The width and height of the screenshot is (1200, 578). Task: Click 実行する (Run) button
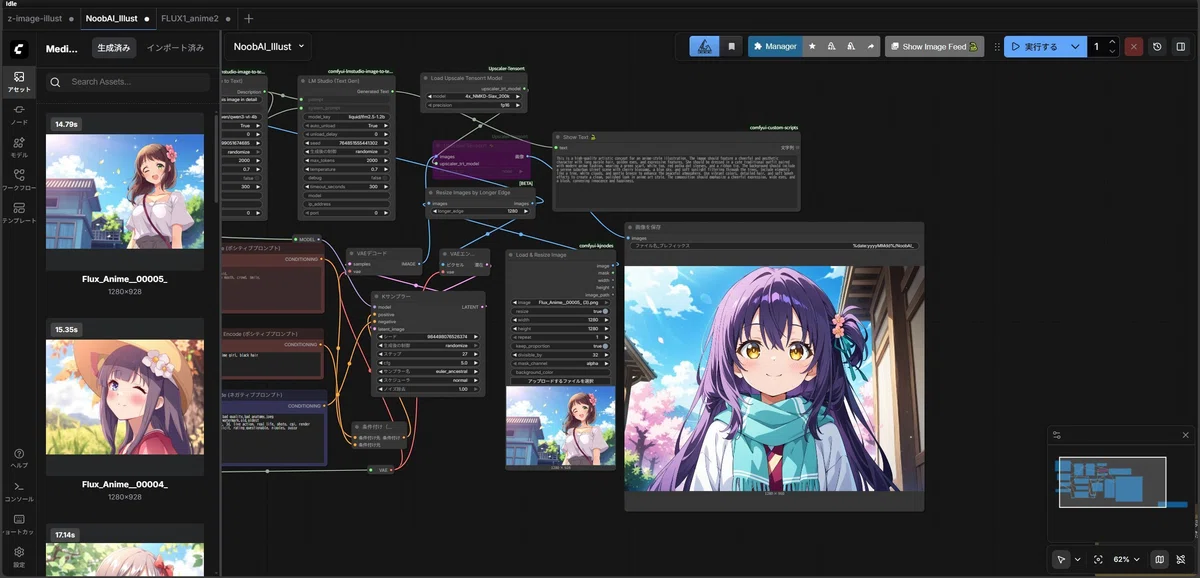[x=1034, y=46]
